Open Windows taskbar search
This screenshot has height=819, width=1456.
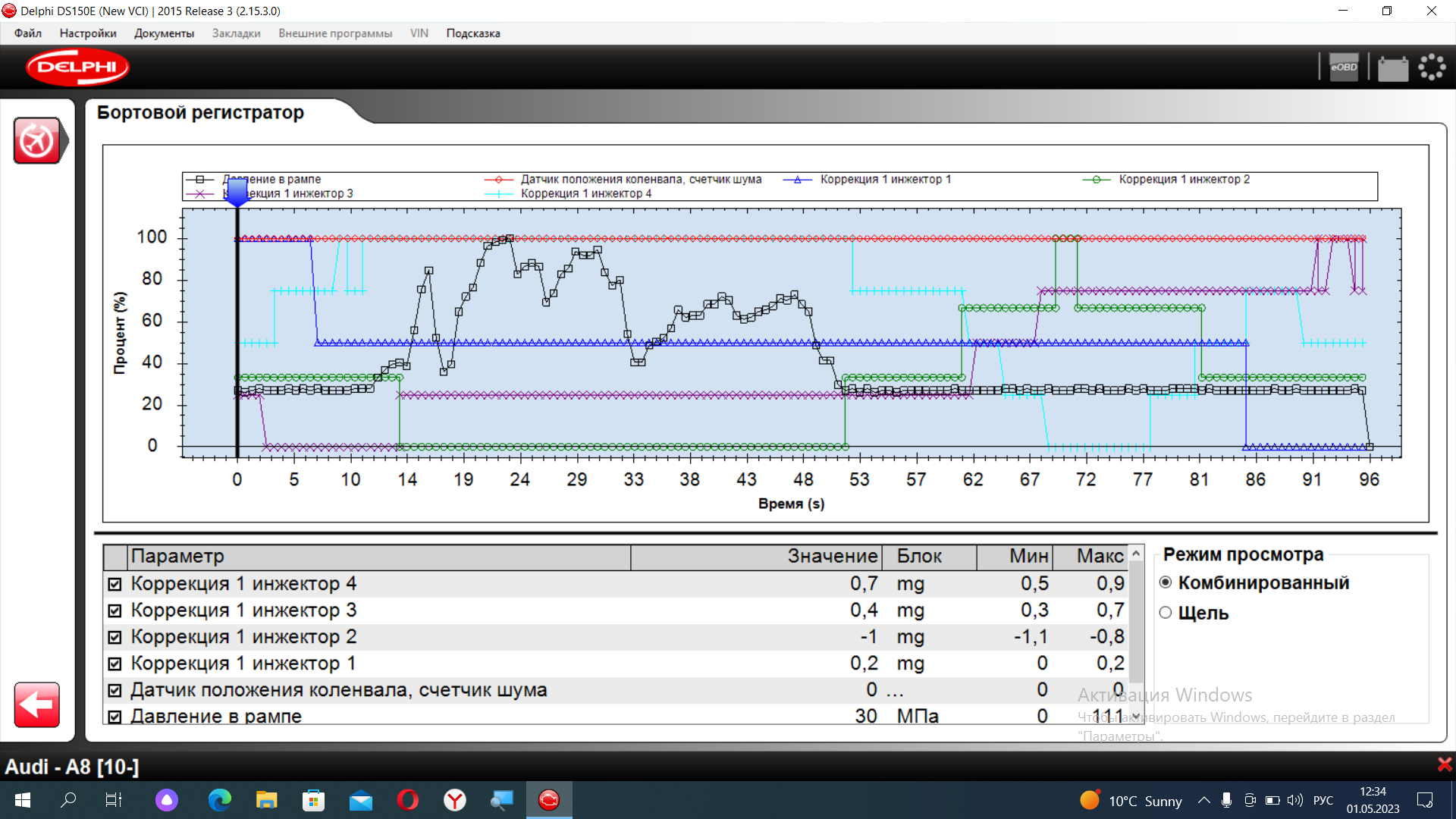click(68, 800)
